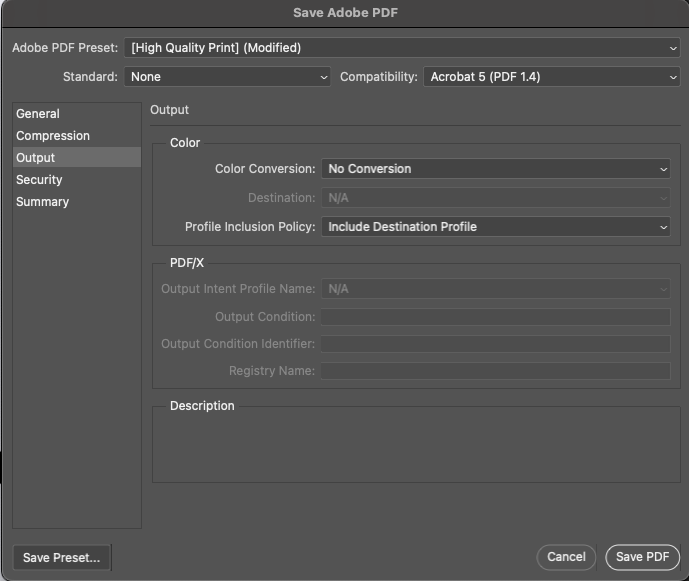689x581 pixels.
Task: Click the Save Preset... button
Action: (x=62, y=557)
